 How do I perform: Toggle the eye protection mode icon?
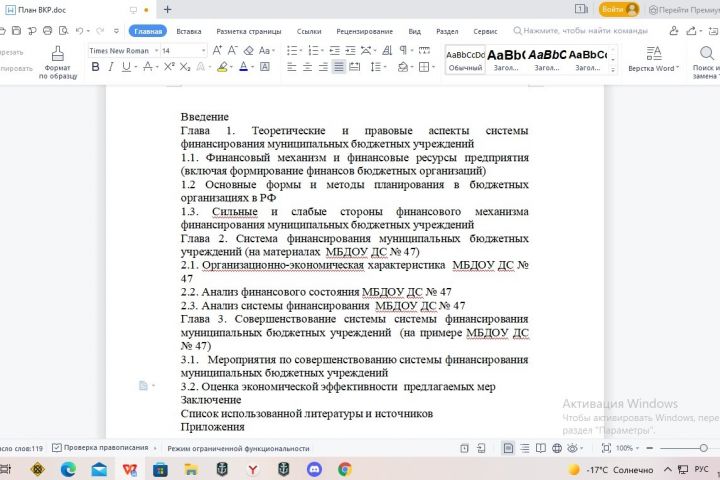point(572,448)
